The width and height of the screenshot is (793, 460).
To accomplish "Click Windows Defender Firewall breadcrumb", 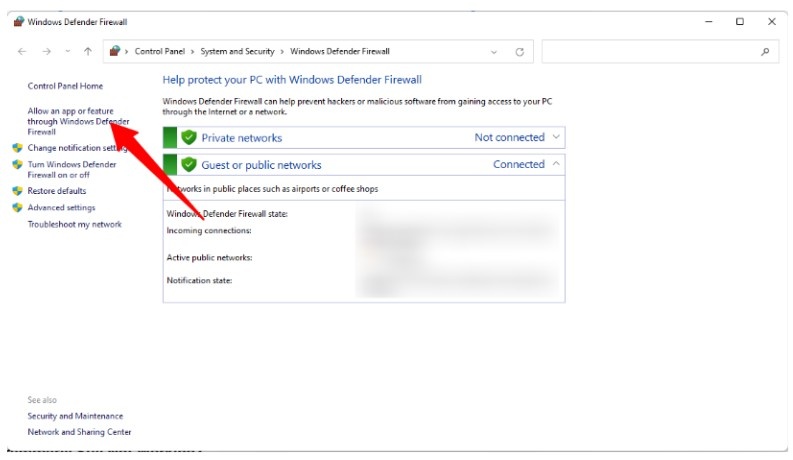I will pyautogui.click(x=340, y=52).
